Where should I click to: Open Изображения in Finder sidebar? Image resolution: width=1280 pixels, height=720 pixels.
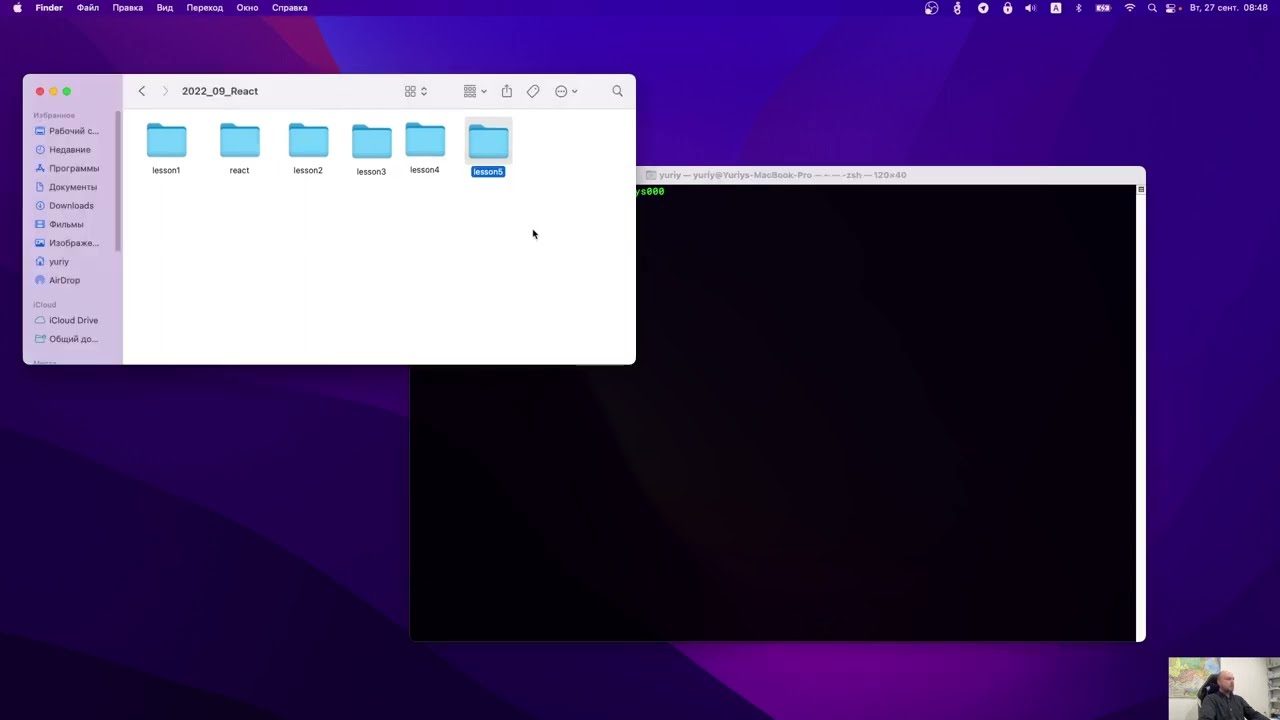coord(67,243)
